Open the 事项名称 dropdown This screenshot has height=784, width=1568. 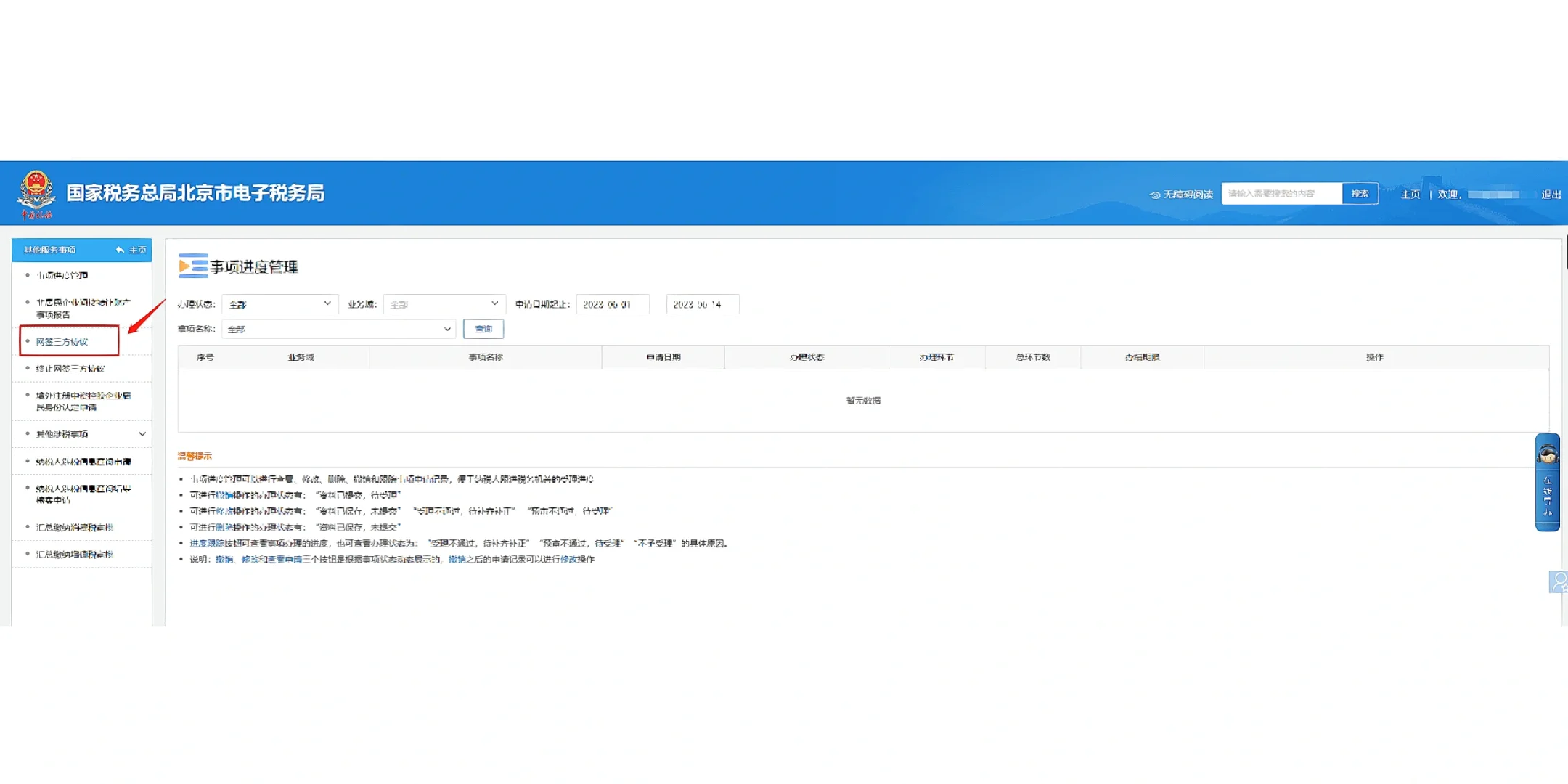point(338,329)
